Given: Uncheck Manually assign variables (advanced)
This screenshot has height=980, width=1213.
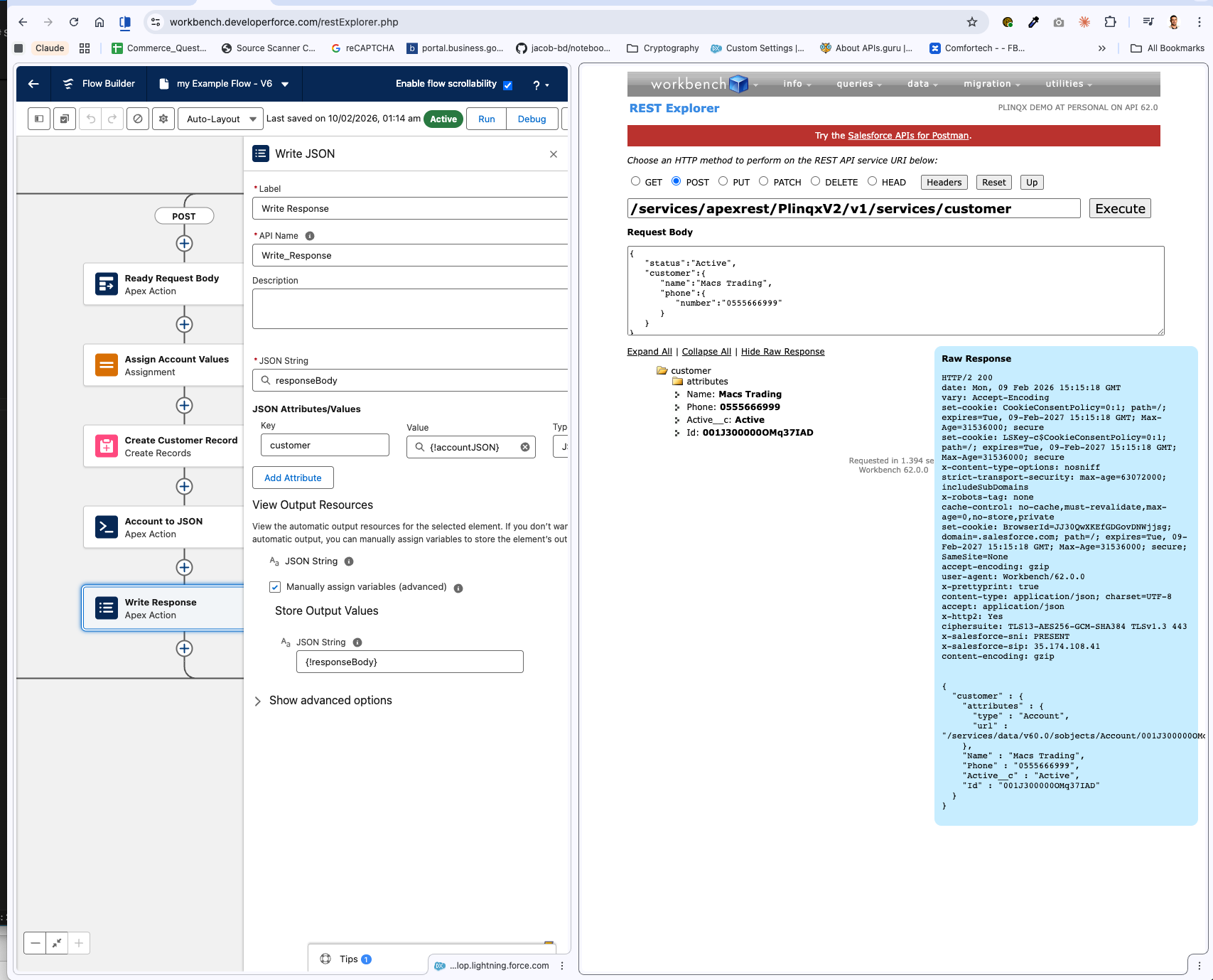Looking at the screenshot, I should [x=275, y=587].
